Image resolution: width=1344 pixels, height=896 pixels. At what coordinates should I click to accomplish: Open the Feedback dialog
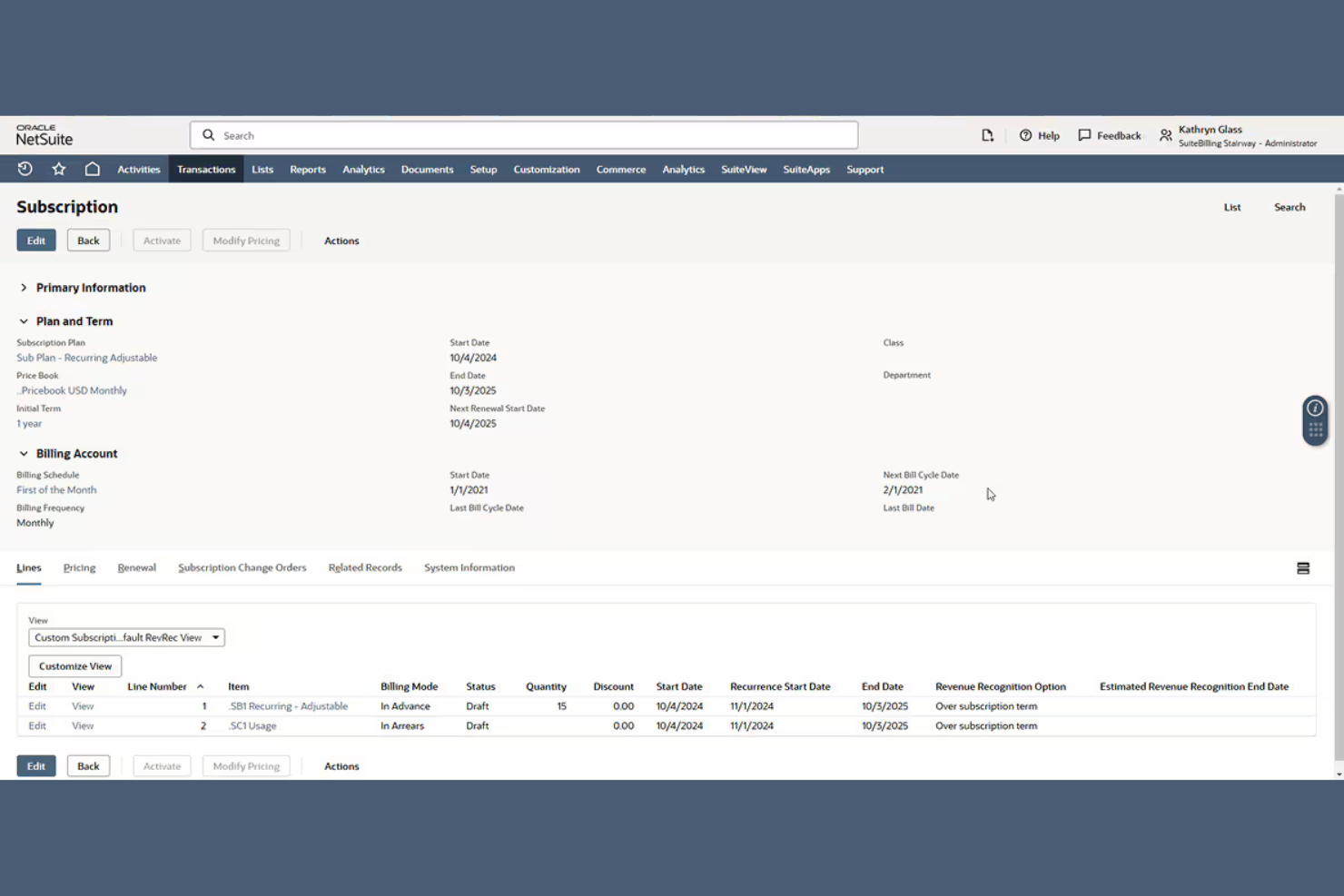click(1110, 135)
